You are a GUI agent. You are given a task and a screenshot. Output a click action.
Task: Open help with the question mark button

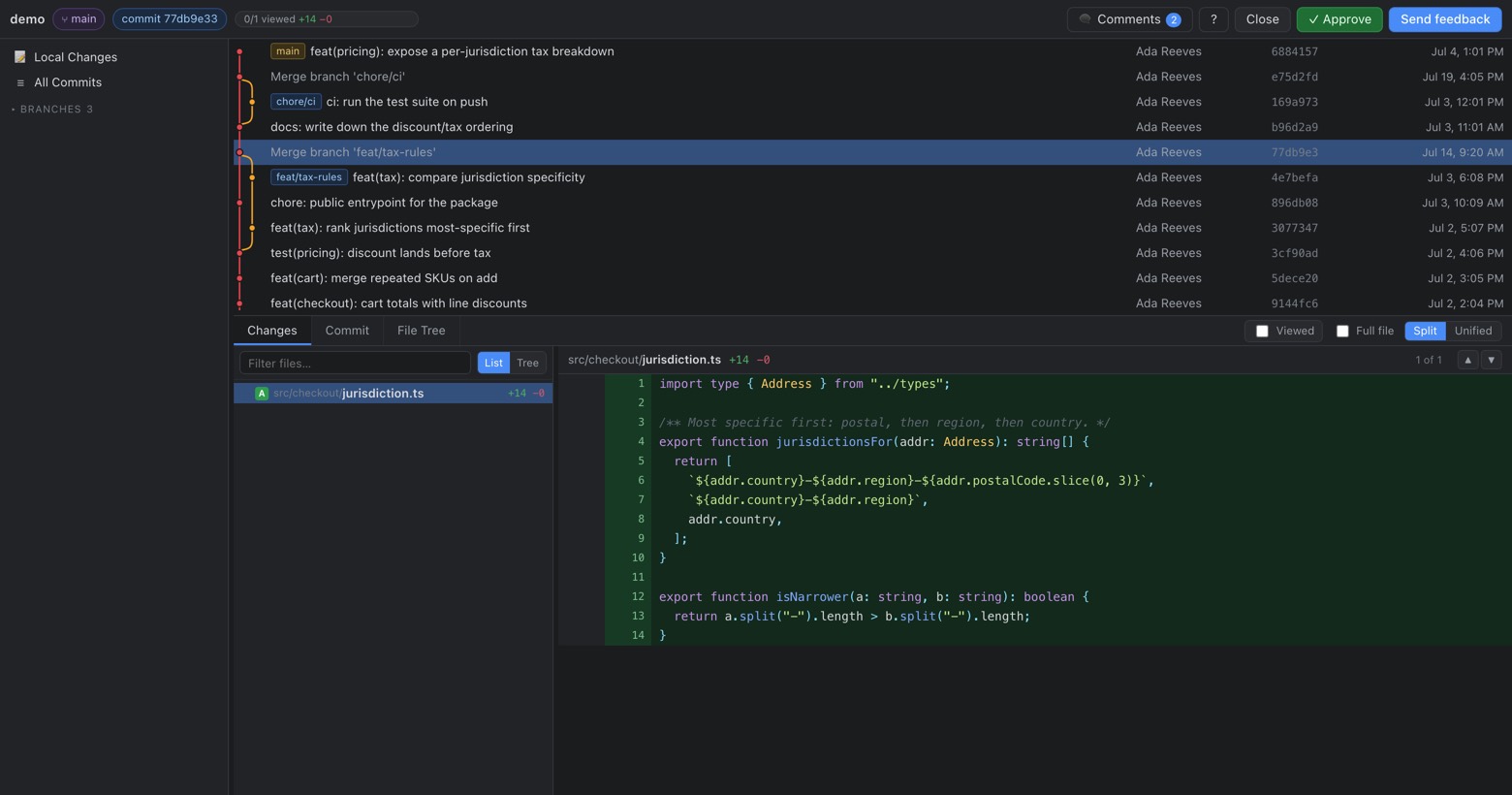(x=1213, y=19)
